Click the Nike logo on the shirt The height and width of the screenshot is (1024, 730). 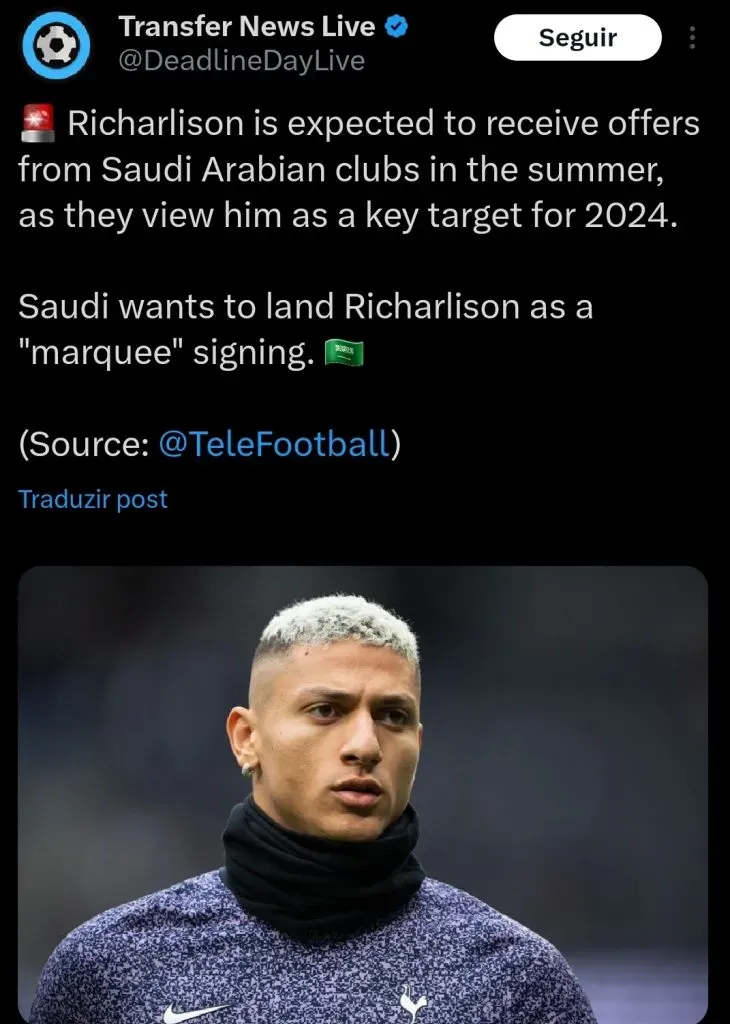click(188, 1011)
